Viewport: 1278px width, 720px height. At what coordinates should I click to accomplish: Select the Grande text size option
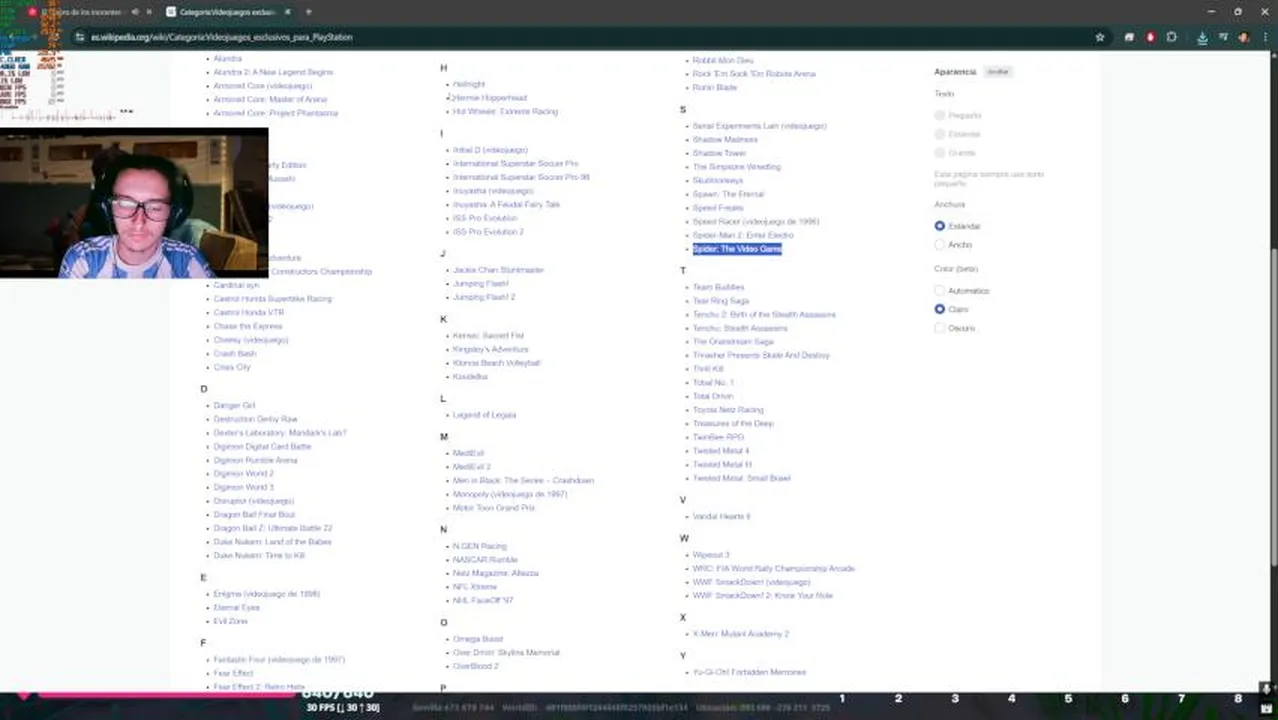coord(939,152)
